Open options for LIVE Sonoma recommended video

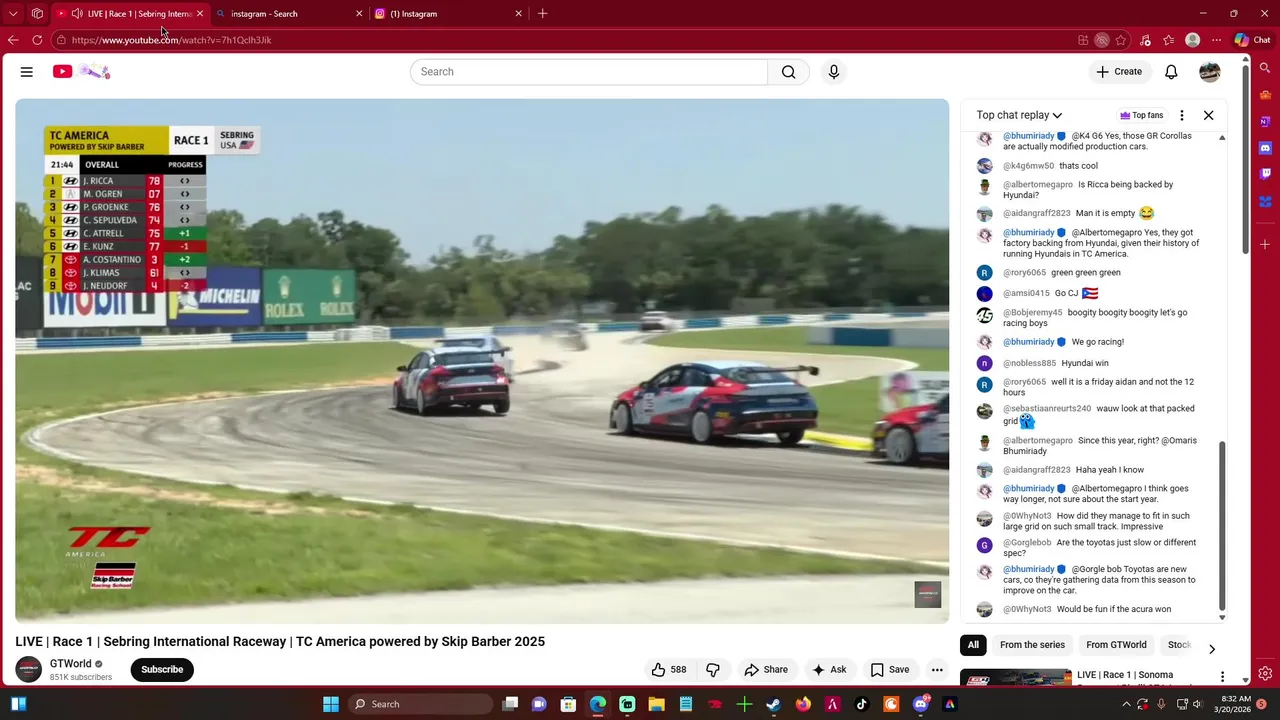(x=1222, y=676)
